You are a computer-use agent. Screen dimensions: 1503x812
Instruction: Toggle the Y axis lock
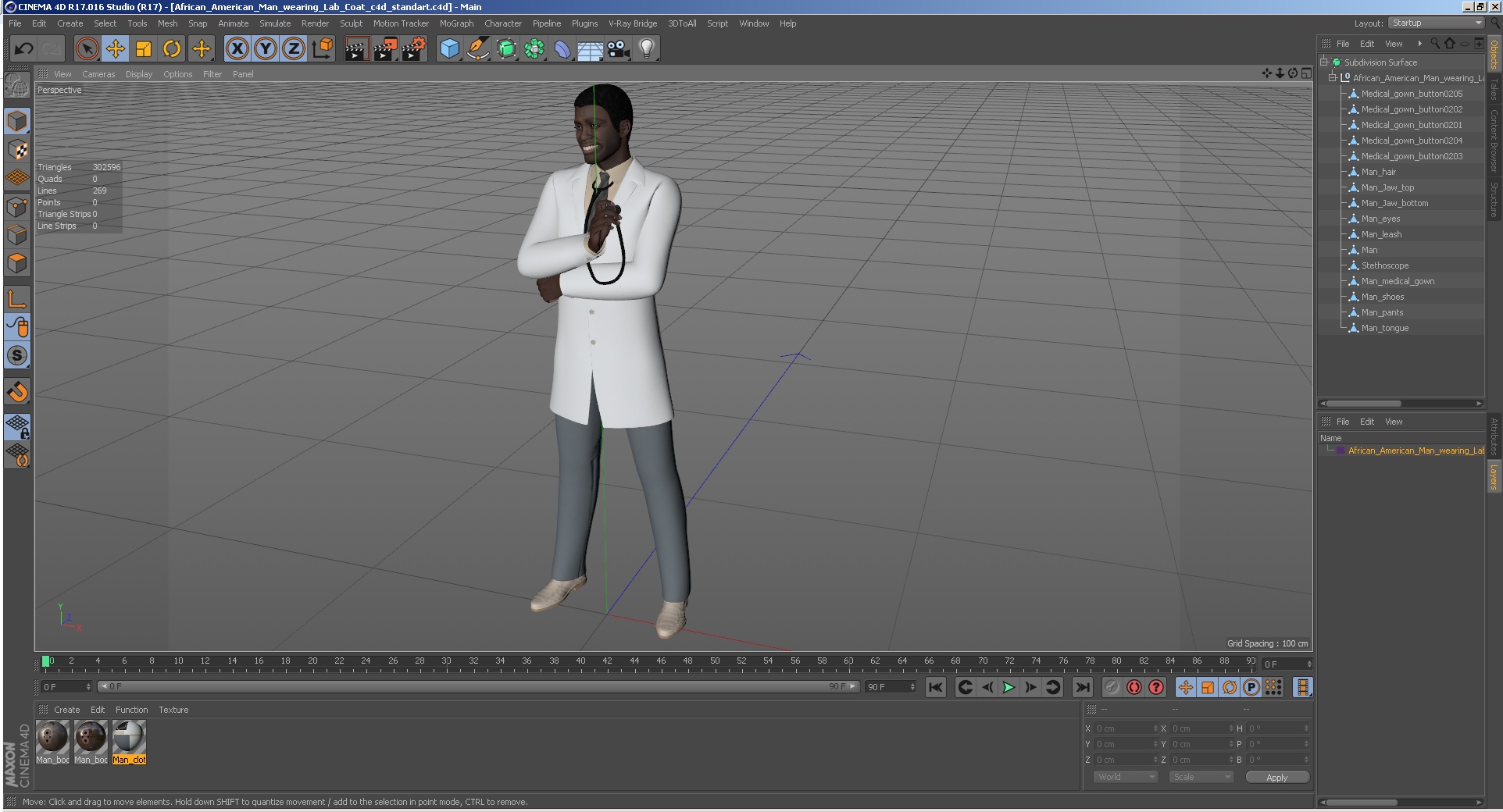[266, 49]
